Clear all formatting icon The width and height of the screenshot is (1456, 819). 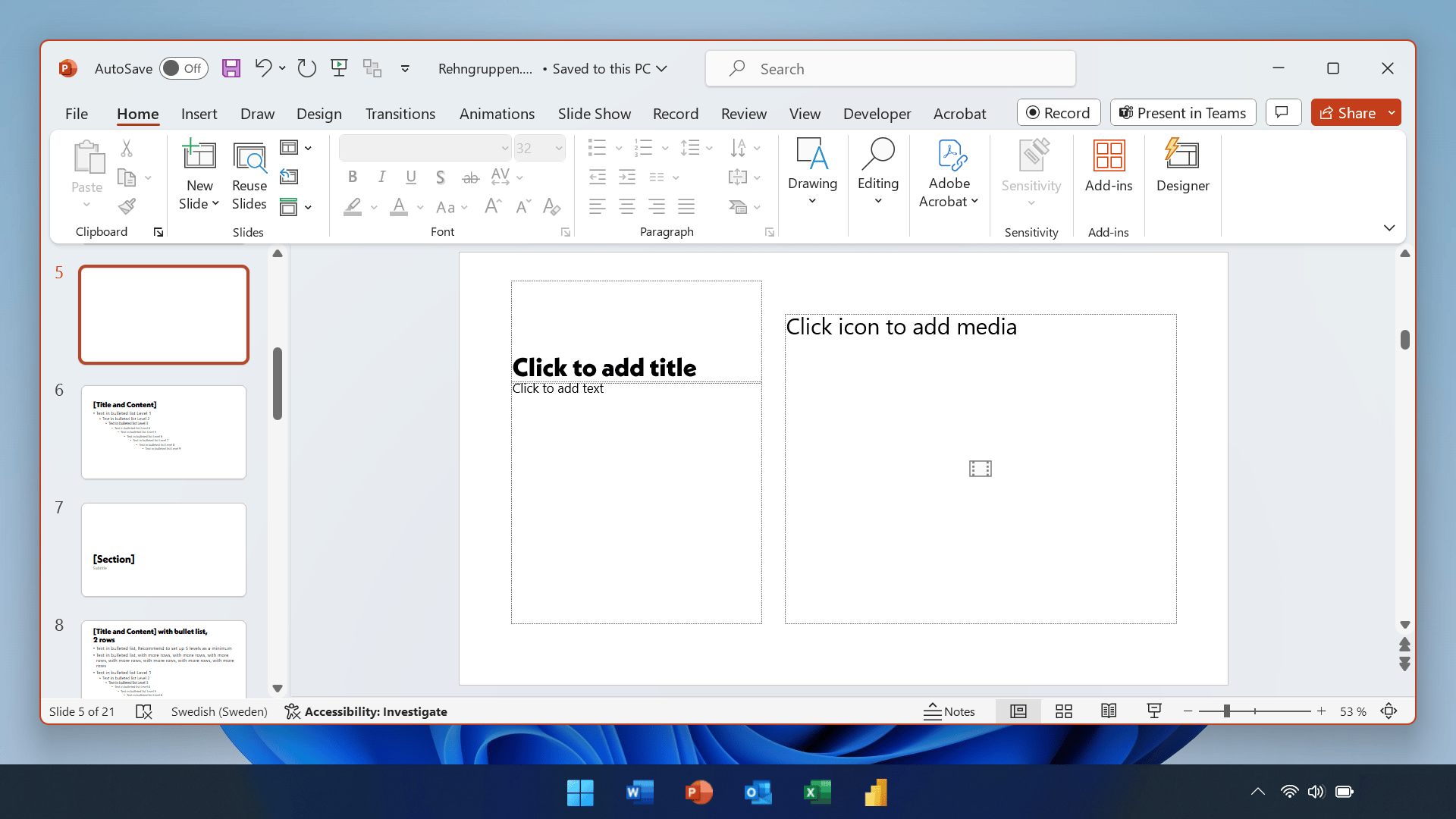click(552, 206)
